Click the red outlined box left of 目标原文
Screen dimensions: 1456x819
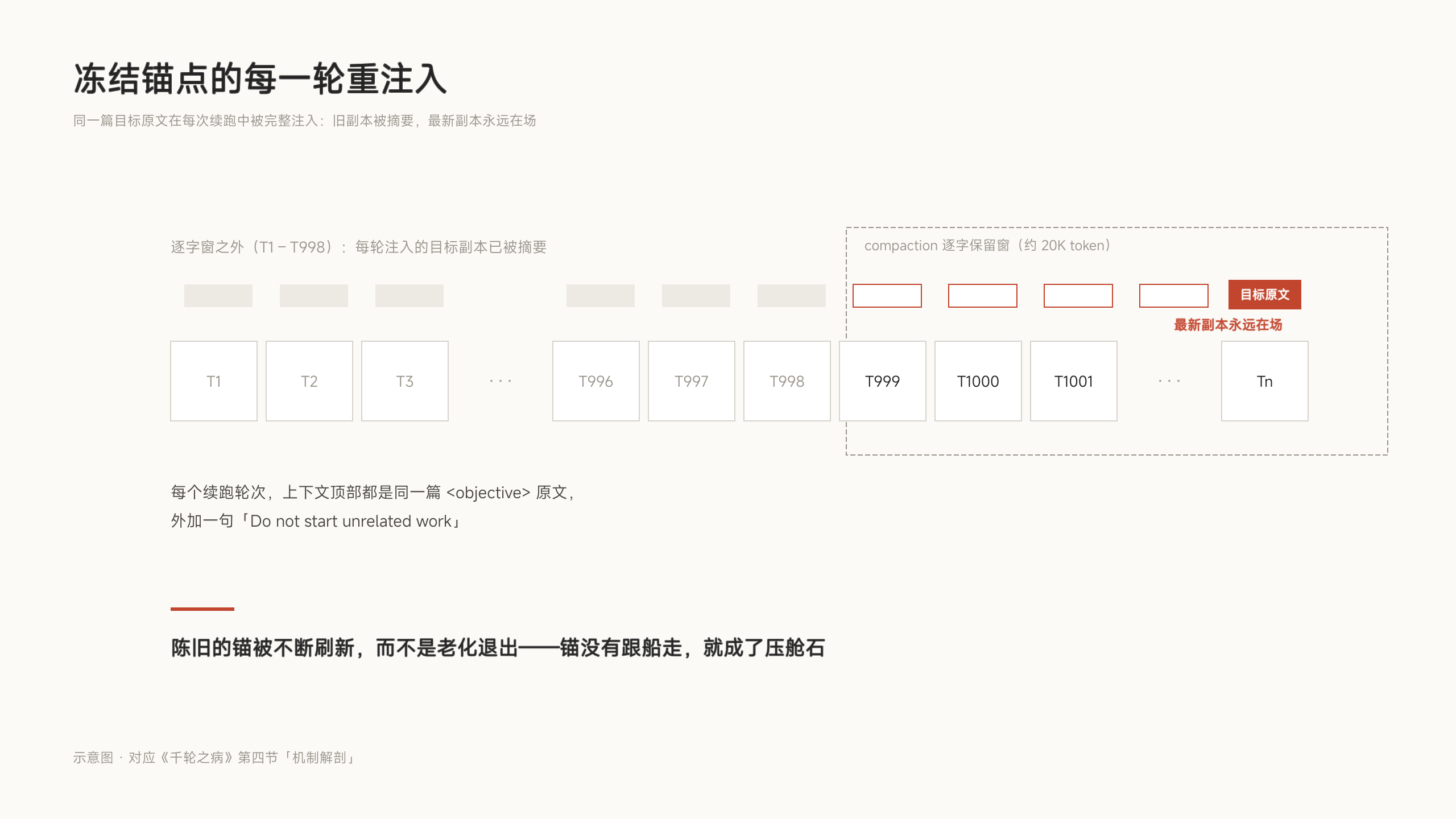(1174, 296)
